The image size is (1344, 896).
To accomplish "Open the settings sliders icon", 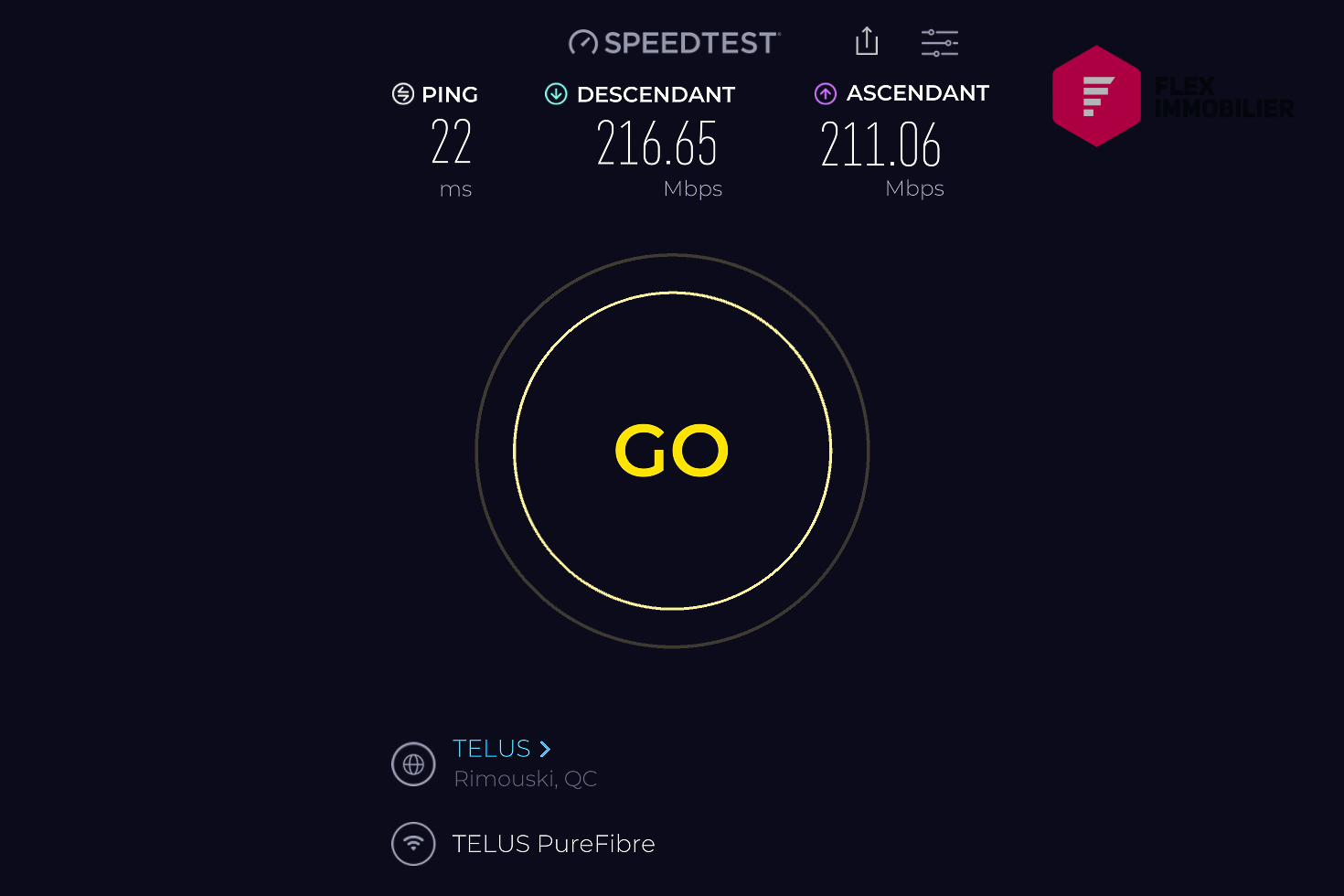I will pyautogui.click(x=940, y=42).
